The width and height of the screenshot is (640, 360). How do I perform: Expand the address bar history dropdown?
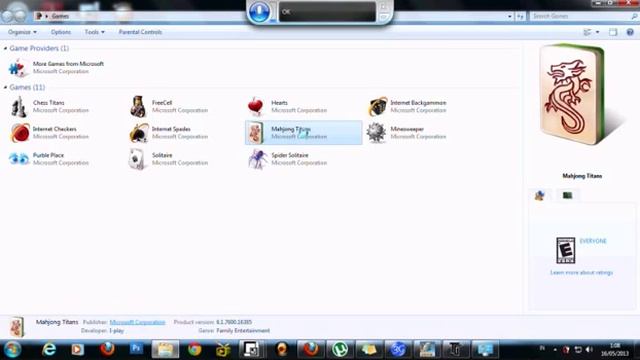pyautogui.click(x=510, y=16)
